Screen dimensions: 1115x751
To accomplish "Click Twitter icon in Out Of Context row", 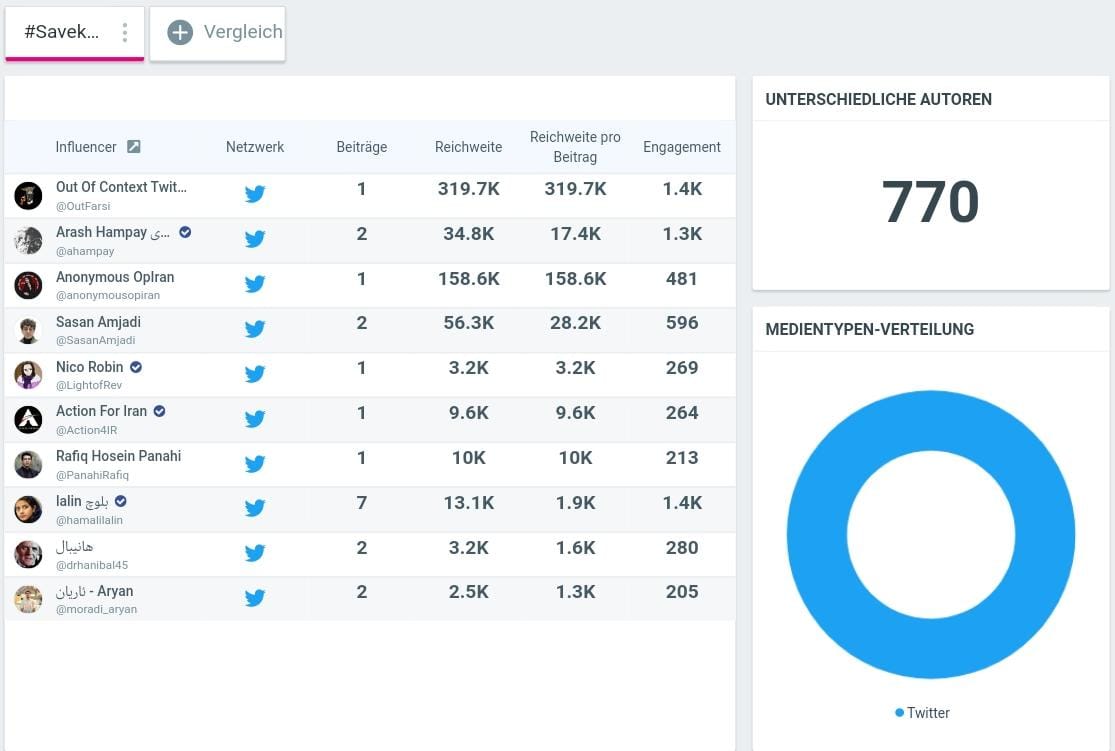I will (255, 193).
